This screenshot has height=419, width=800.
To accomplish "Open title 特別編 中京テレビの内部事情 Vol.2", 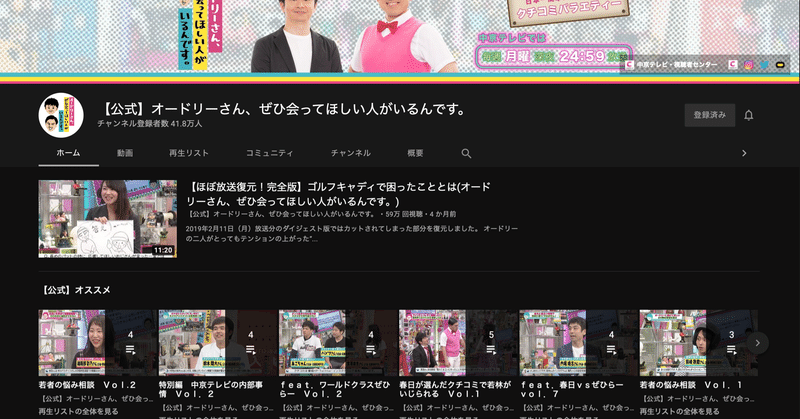I will coord(211,389).
